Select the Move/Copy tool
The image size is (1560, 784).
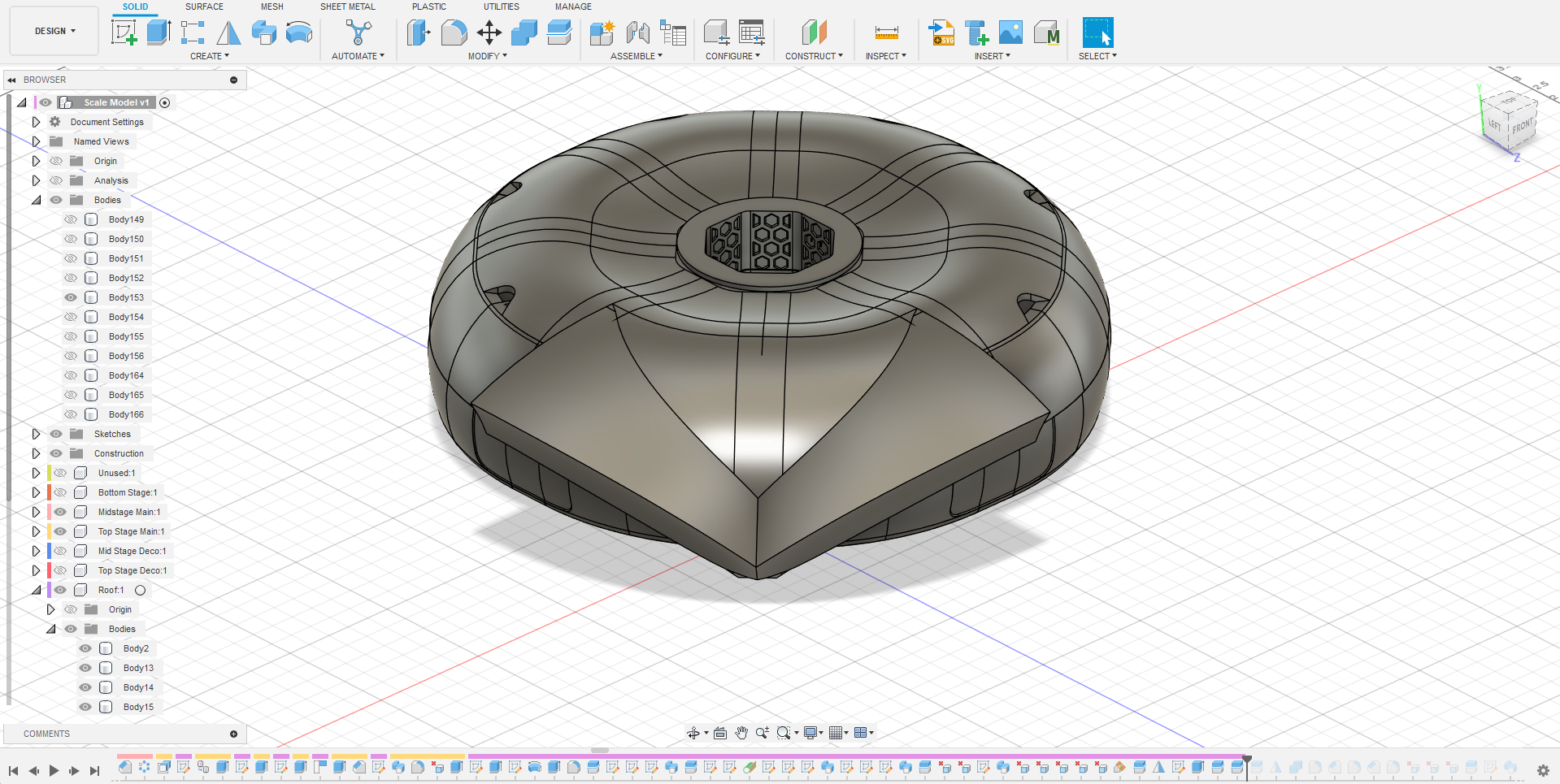(489, 32)
